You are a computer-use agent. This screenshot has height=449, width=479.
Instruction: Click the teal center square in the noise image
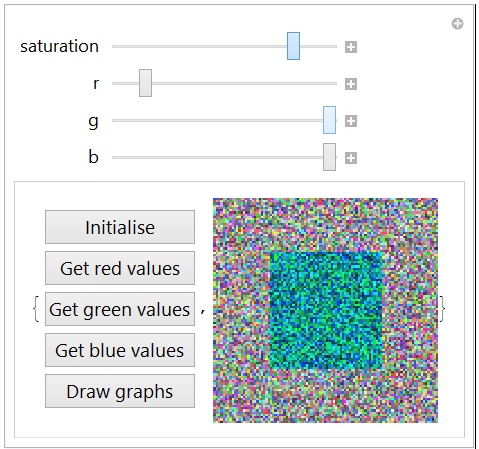coord(326,311)
